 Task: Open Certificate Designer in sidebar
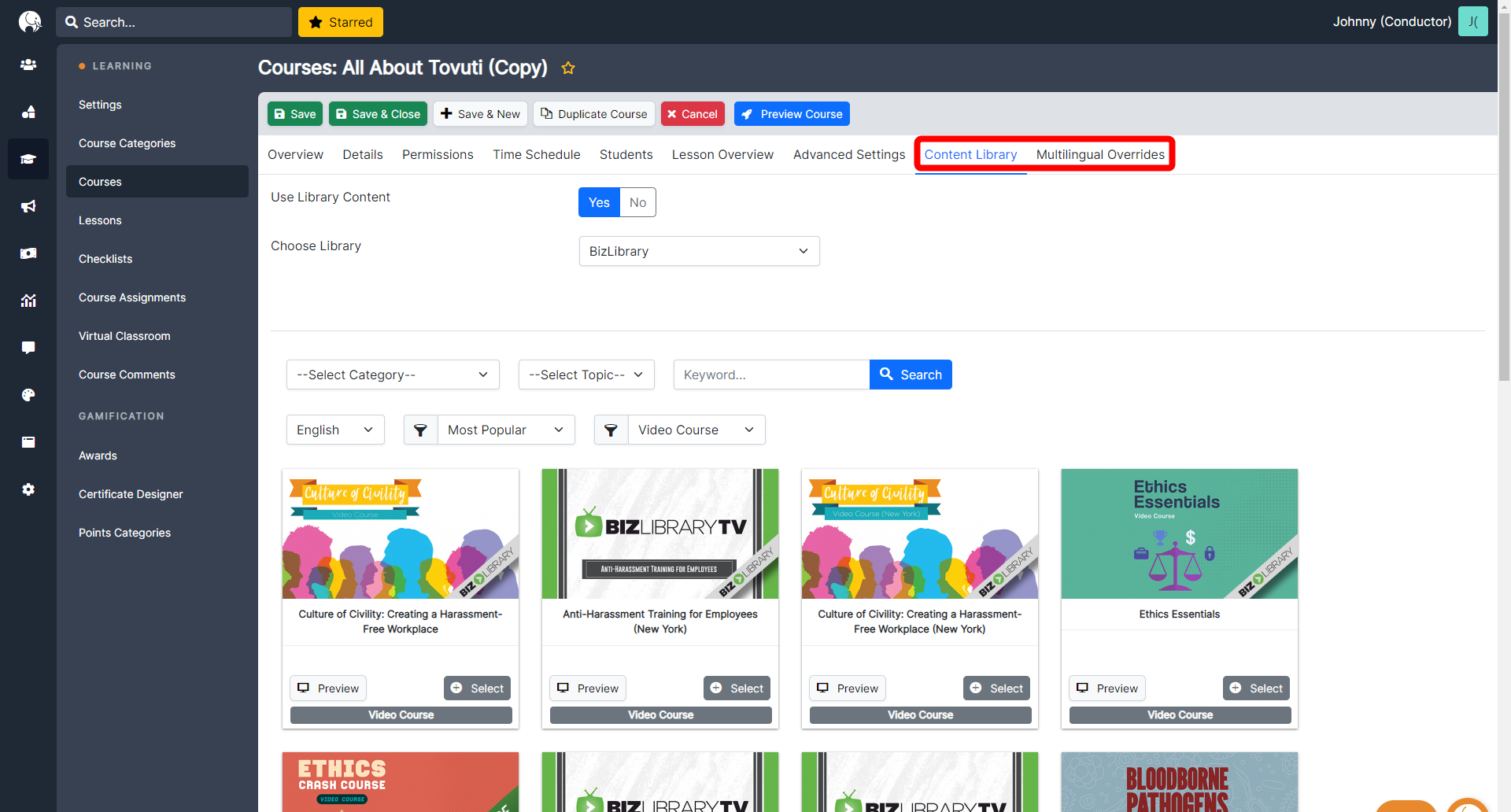click(131, 494)
